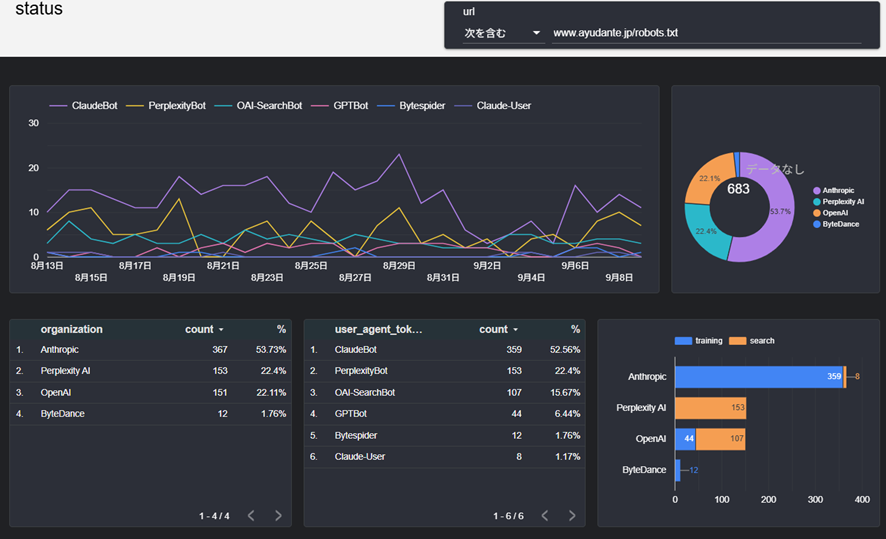Click sort arrow on user agent count header
Screen dimensions: 886x539
pyautogui.click(x=515, y=330)
